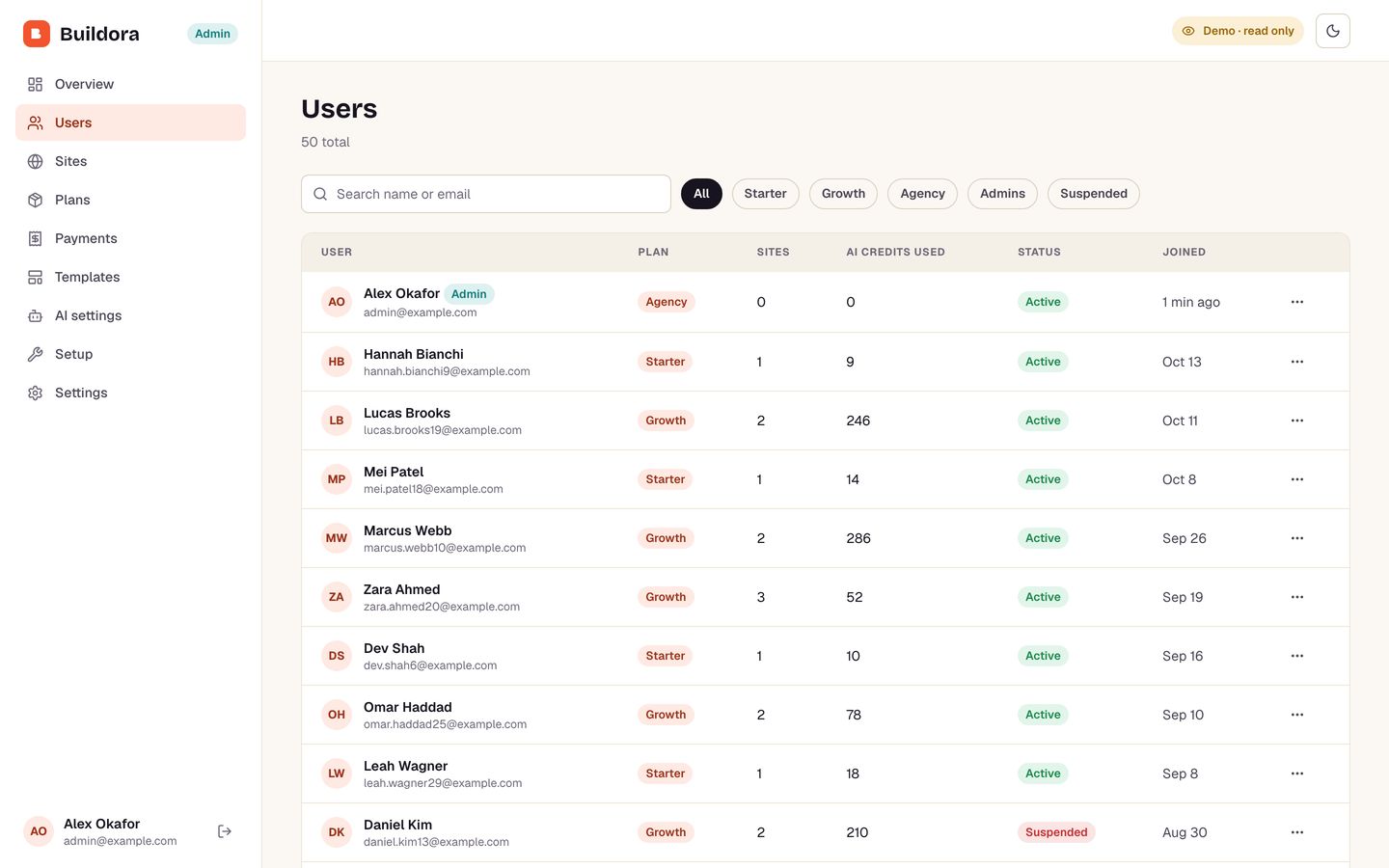The image size is (1389, 868).
Task: Click the ellipsis icon in Leah Wagner's row
Action: coord(1297,773)
